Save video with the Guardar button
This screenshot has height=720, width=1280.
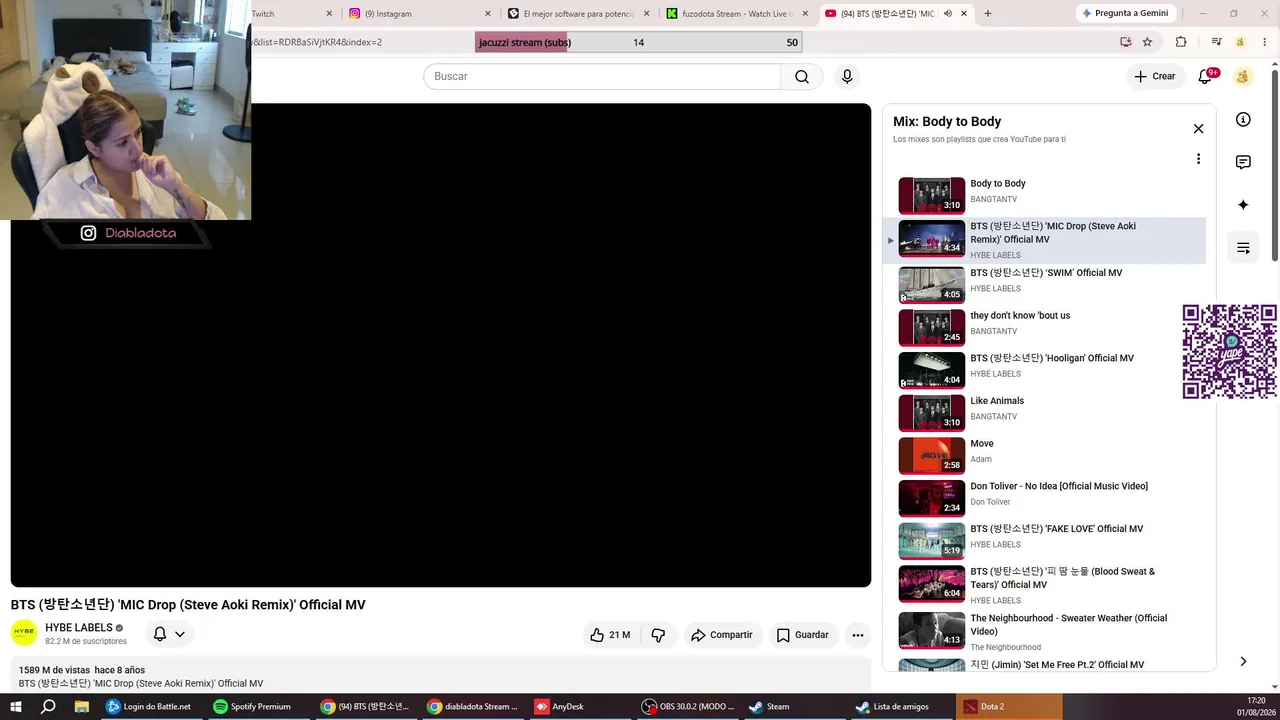tap(803, 635)
